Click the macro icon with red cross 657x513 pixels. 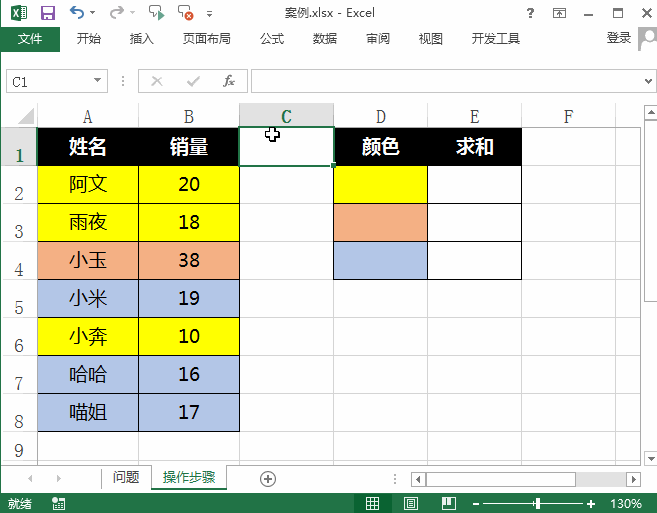(186, 13)
